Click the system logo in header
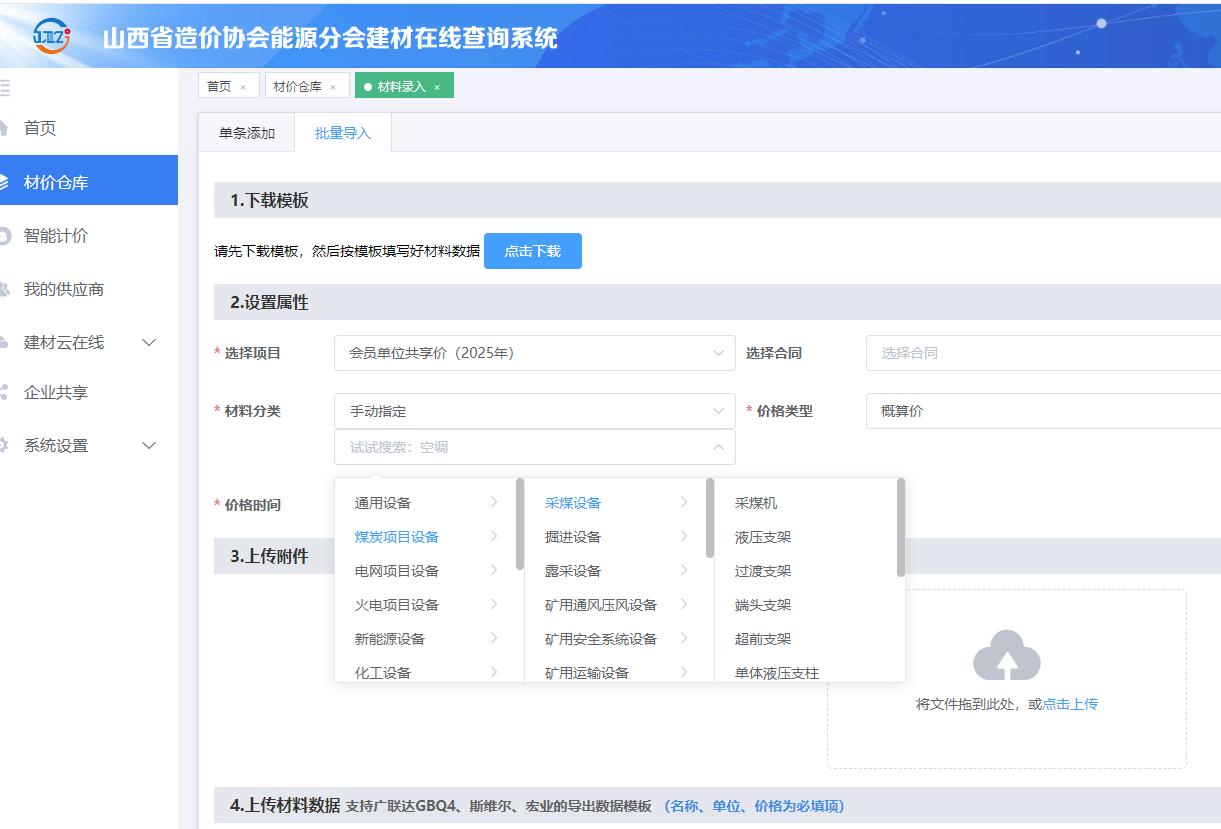Screen dimensions: 1221x829 51,36
